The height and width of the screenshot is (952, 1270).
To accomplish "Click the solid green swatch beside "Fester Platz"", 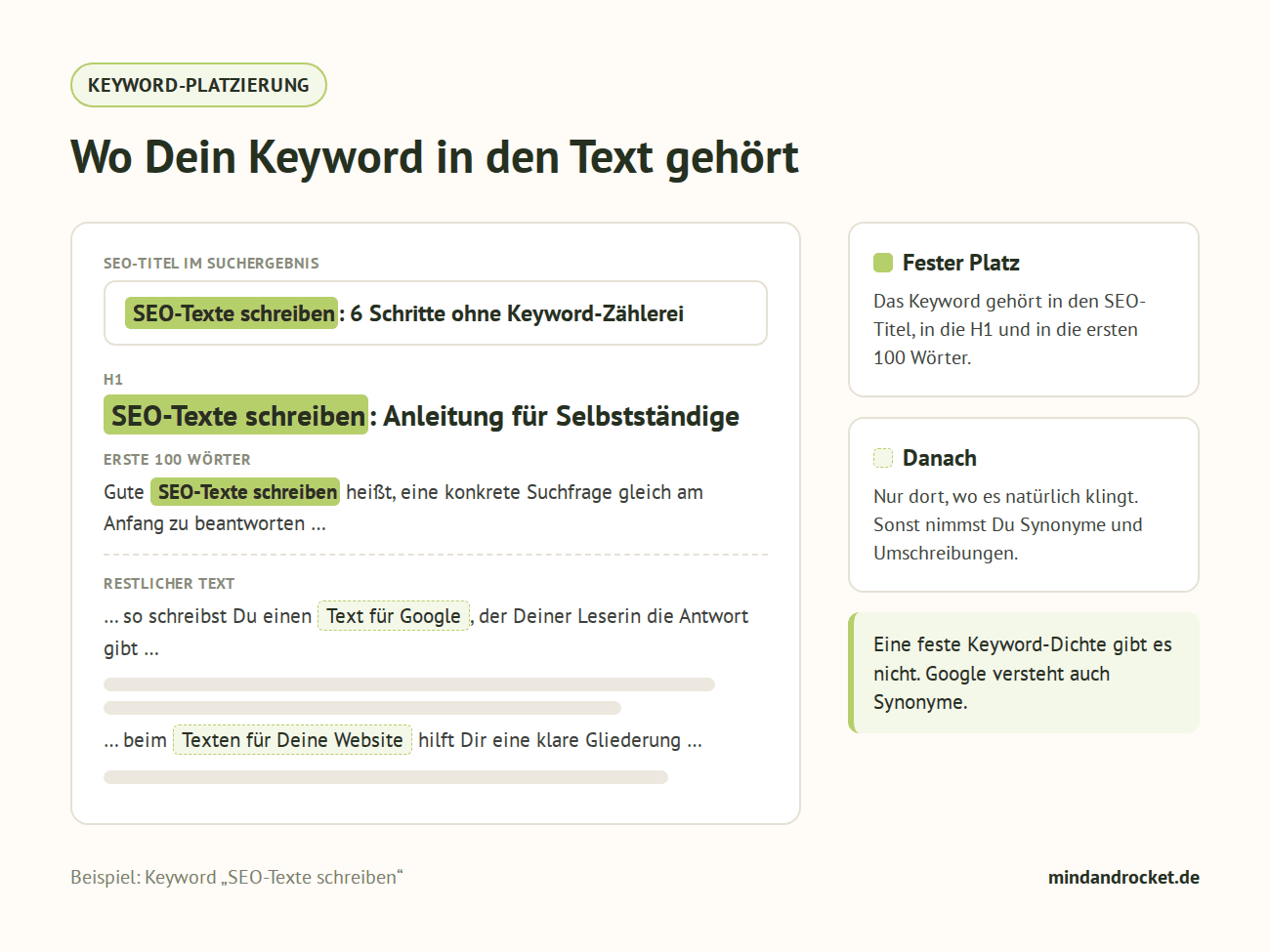I will [x=883, y=263].
